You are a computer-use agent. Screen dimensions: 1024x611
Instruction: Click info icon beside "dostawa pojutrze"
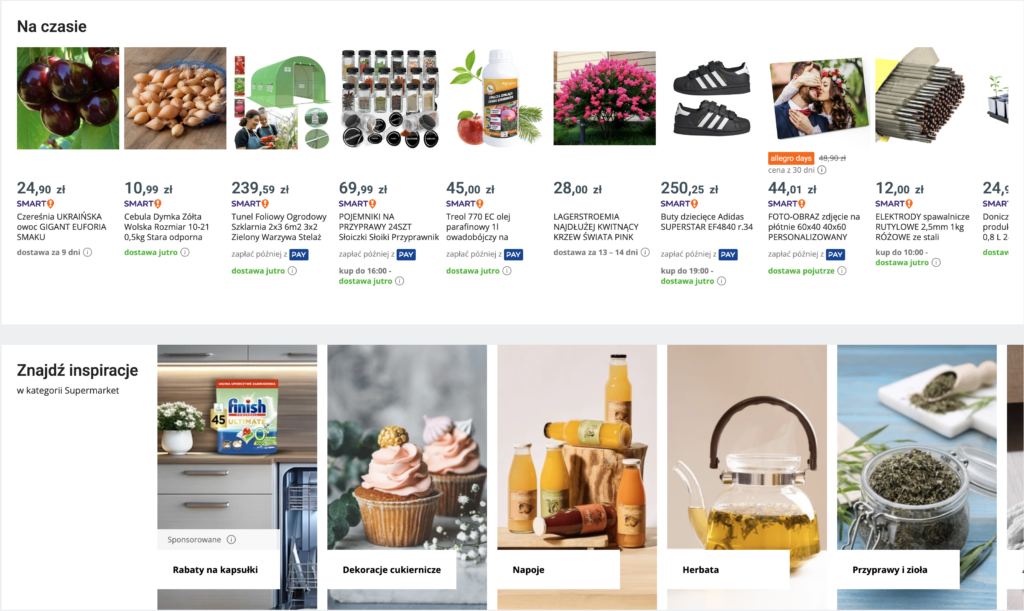842,270
